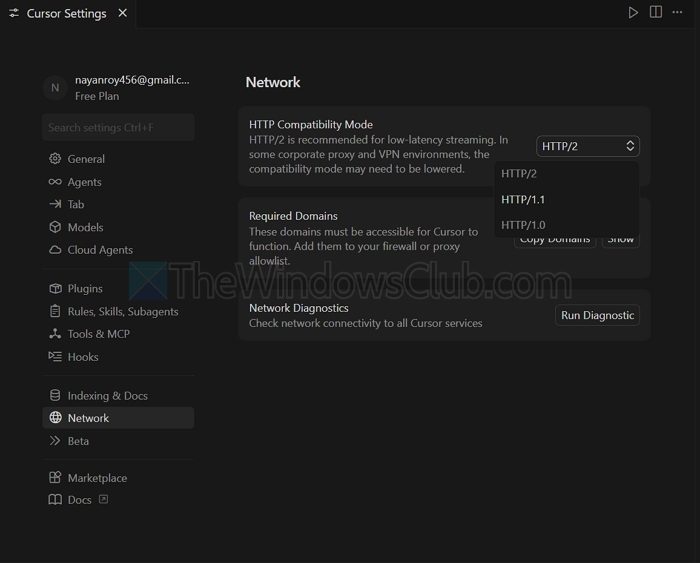Open Indexing & Docs database icon
The image size is (700, 563).
tap(55, 395)
